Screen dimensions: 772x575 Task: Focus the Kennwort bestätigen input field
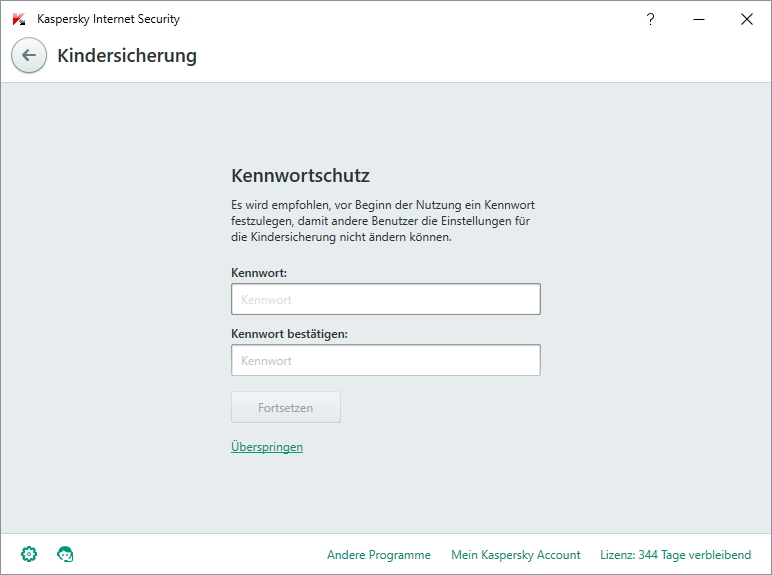pos(386,360)
